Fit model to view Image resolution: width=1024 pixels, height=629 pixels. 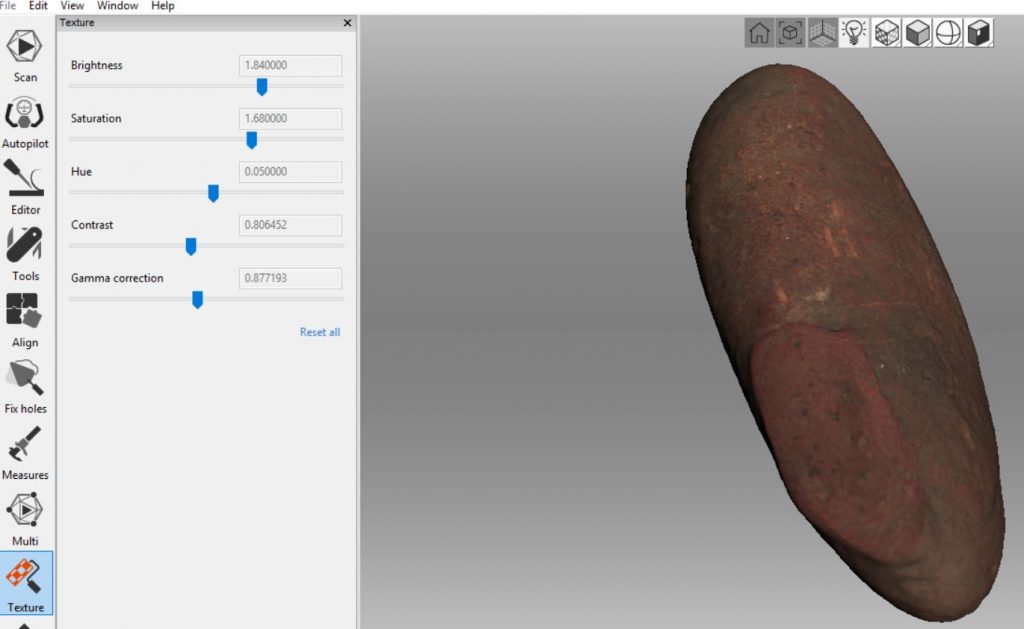[x=790, y=32]
